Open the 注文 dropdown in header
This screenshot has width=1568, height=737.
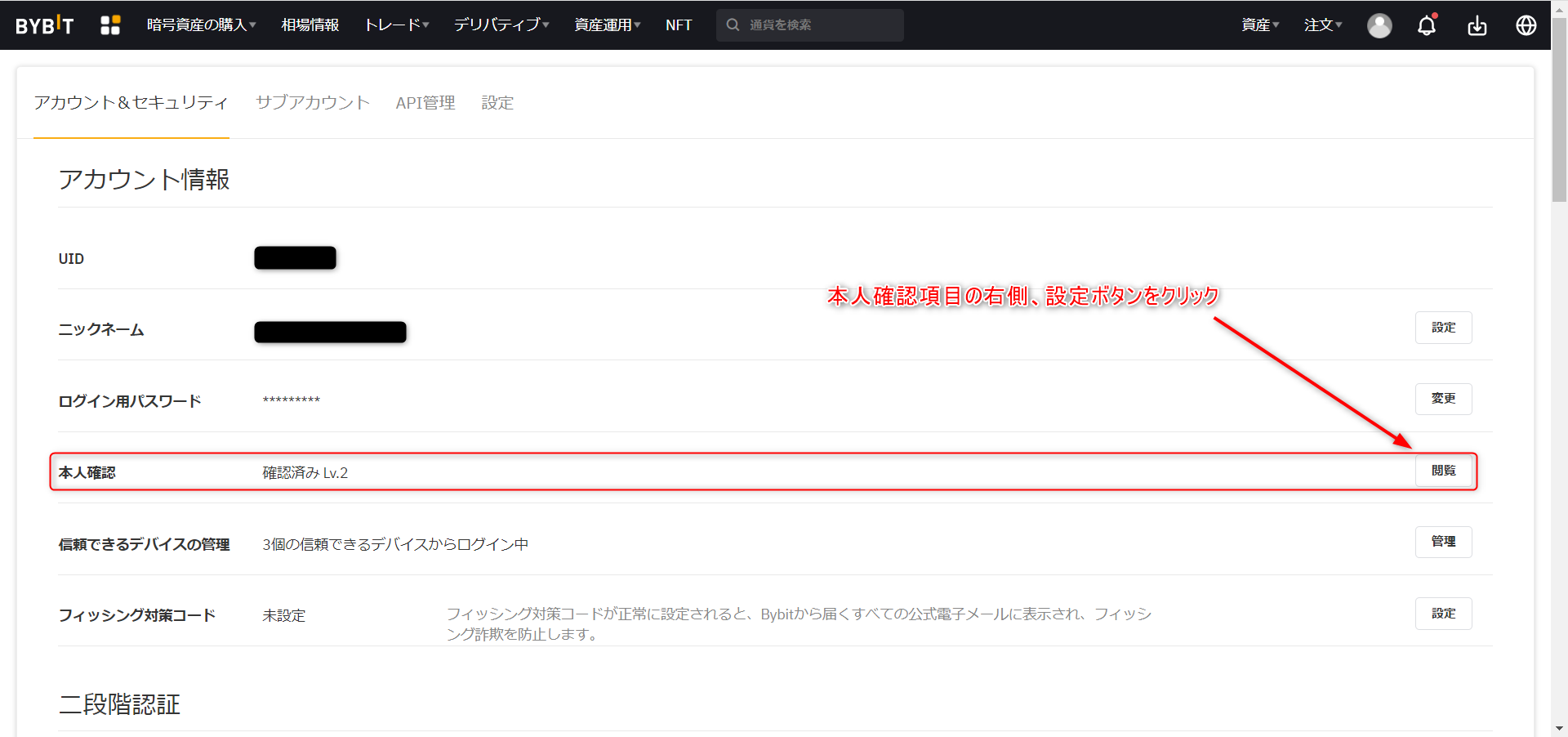click(x=1322, y=25)
